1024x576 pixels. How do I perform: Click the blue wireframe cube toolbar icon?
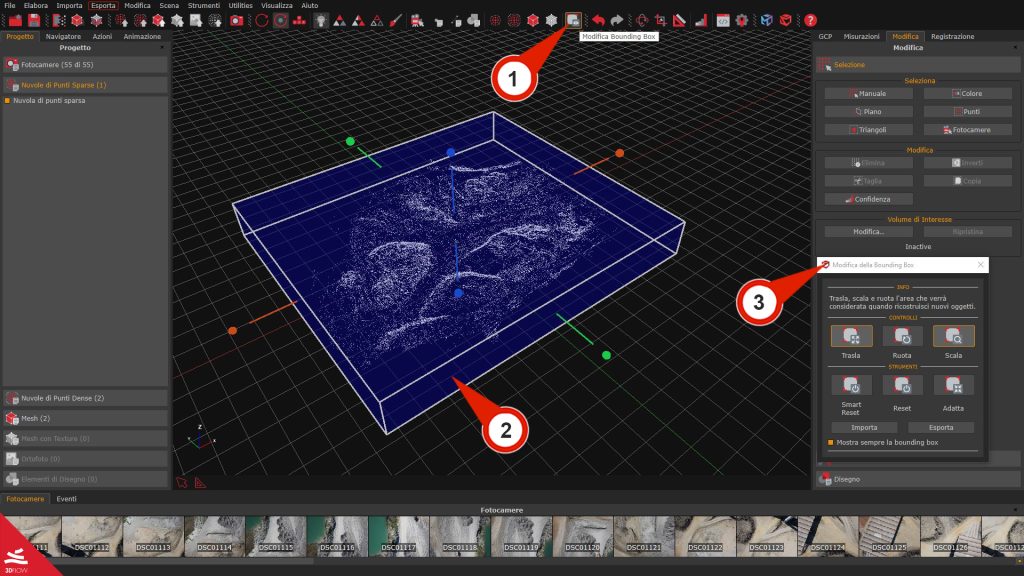click(767, 21)
